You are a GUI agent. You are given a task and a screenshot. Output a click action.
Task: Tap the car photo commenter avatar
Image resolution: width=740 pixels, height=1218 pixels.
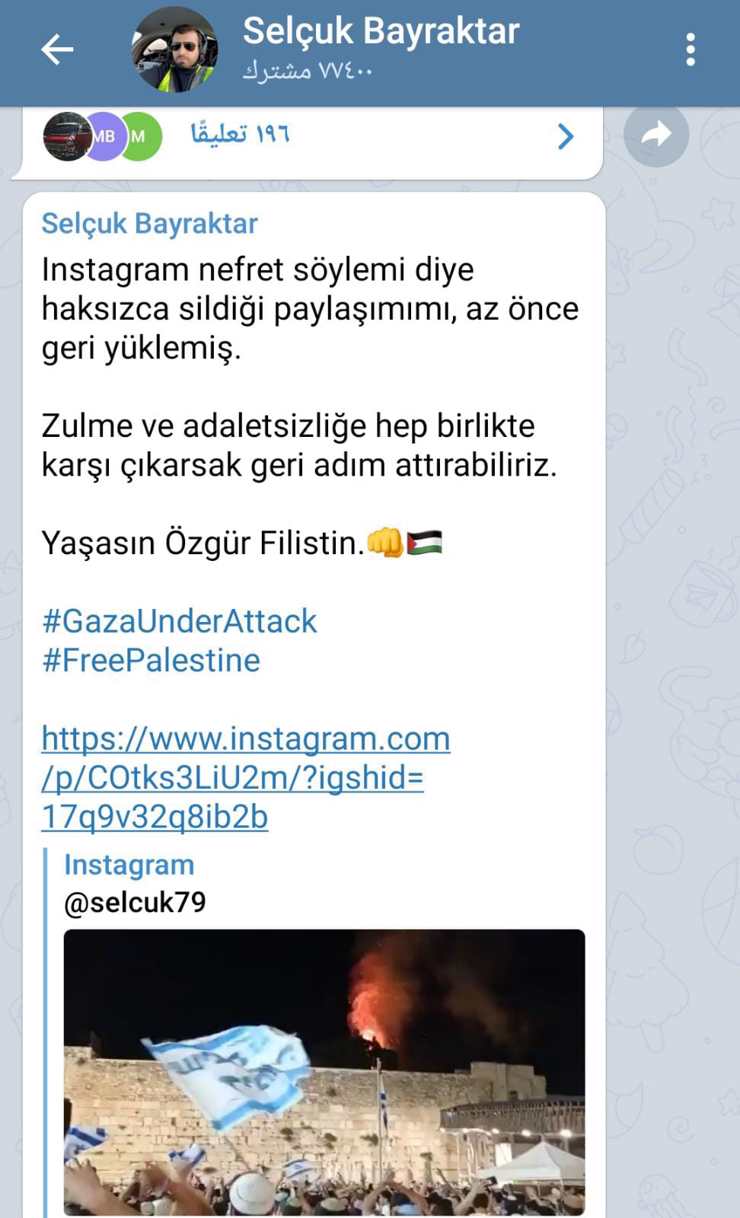tap(66, 136)
